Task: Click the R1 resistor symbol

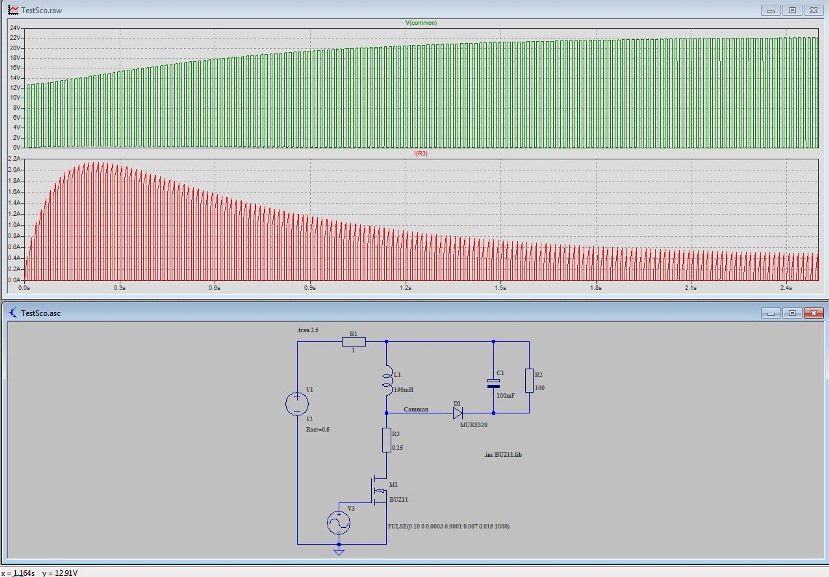Action: pyautogui.click(x=353, y=341)
